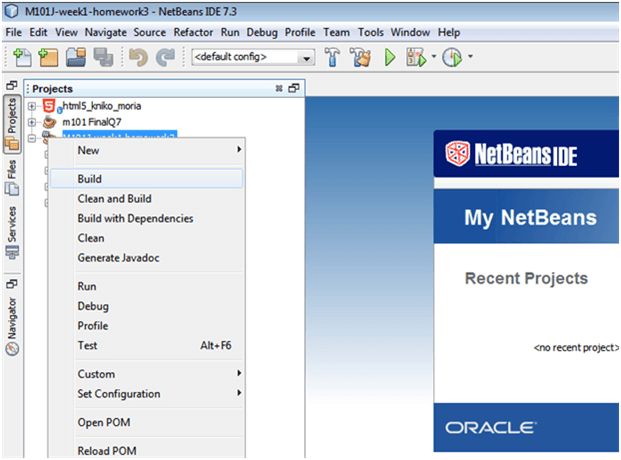Select Build with Dependencies
The height and width of the screenshot is (460, 621).
147,218
